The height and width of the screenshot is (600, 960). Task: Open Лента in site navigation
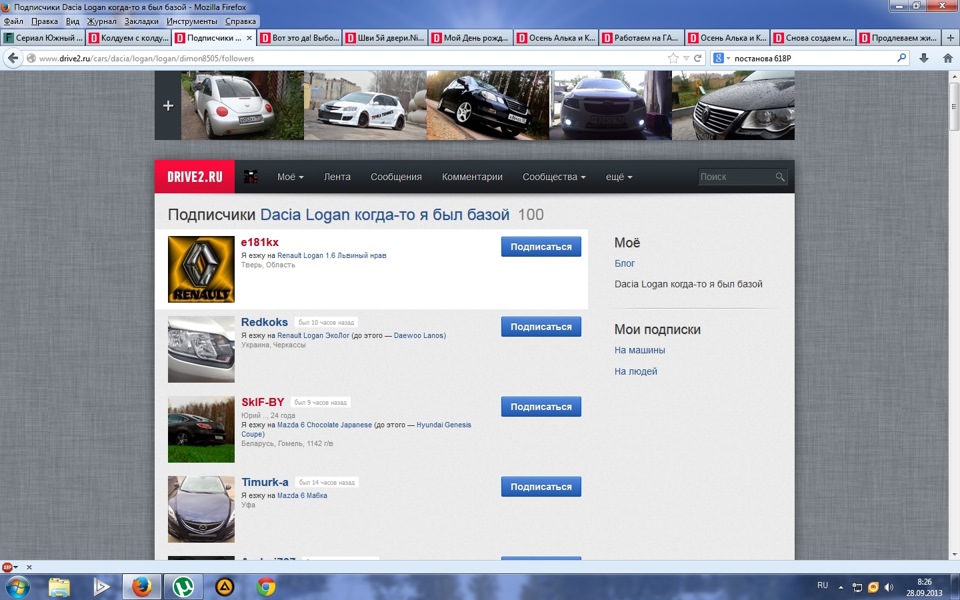click(337, 177)
